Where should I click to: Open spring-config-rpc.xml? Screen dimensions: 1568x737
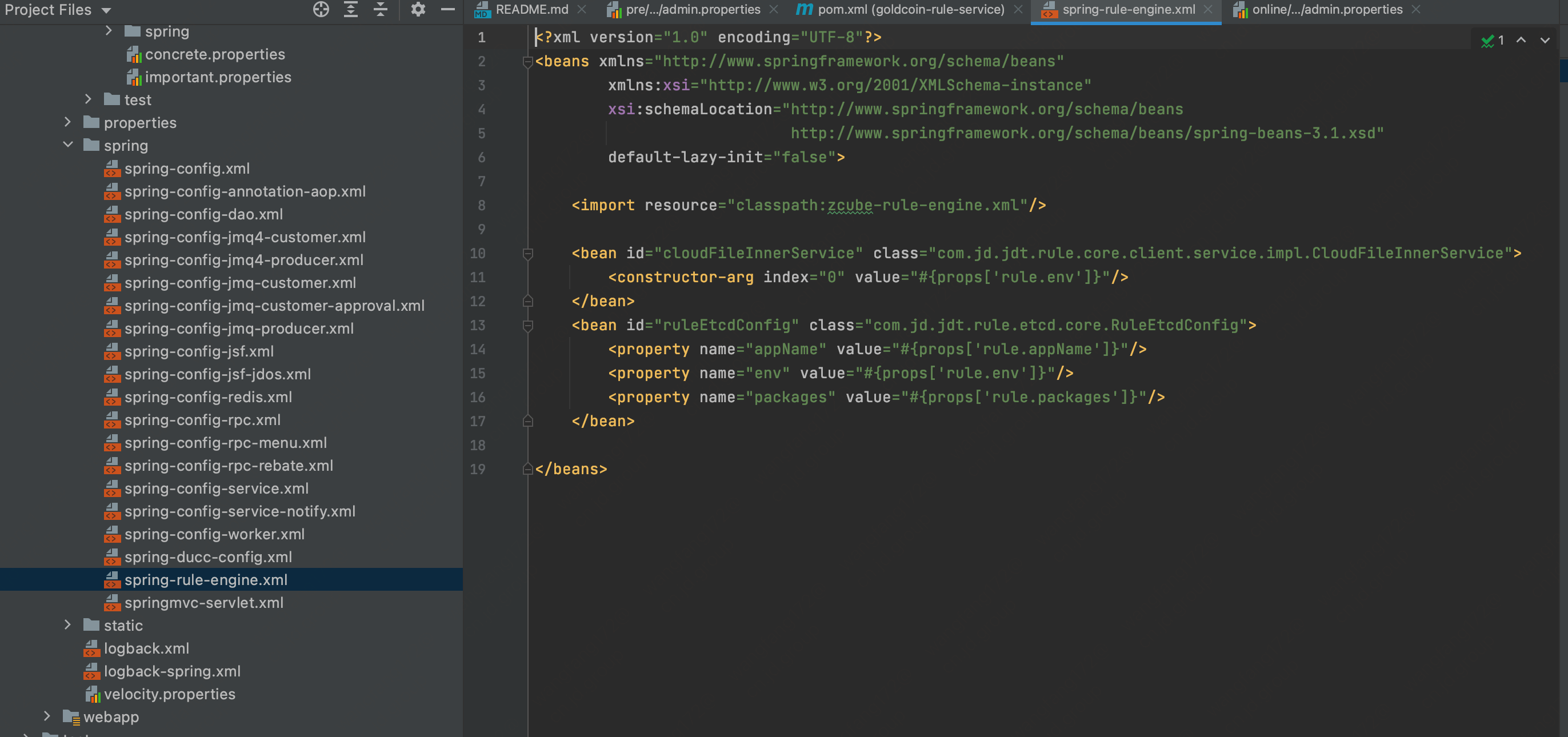(x=202, y=419)
